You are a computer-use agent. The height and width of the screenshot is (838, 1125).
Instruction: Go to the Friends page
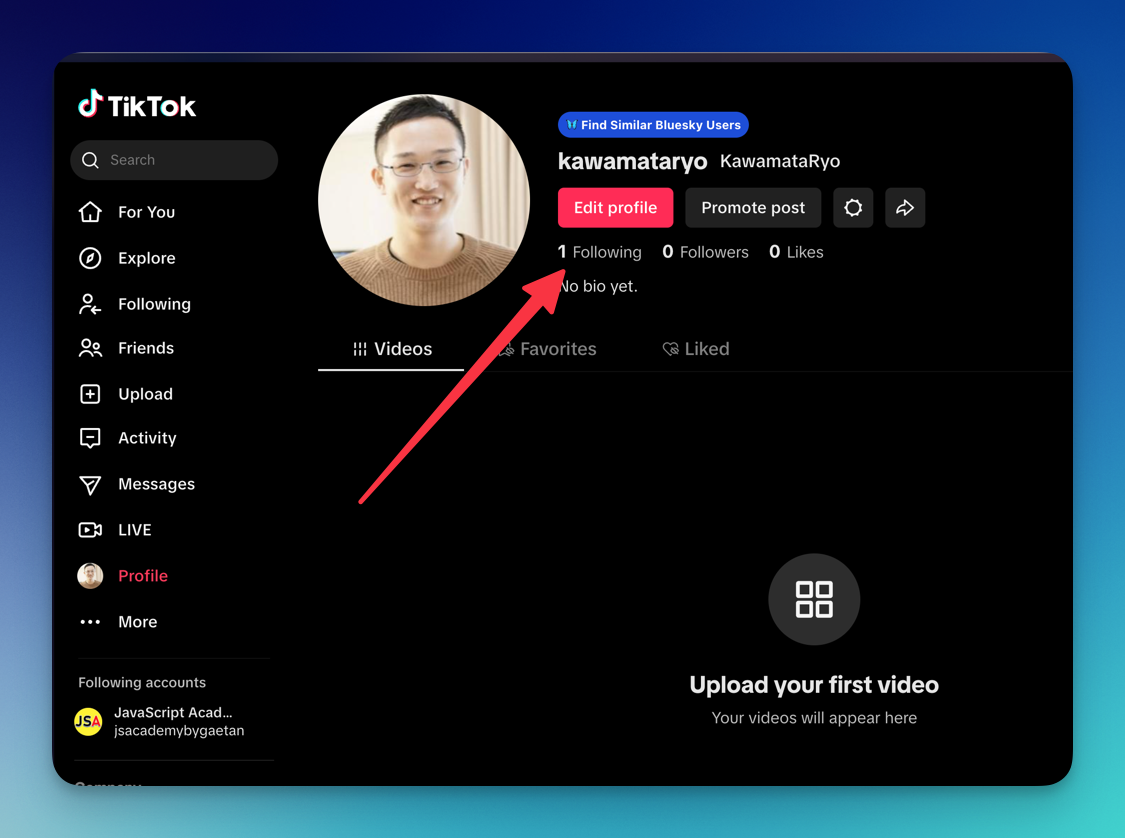tap(145, 348)
